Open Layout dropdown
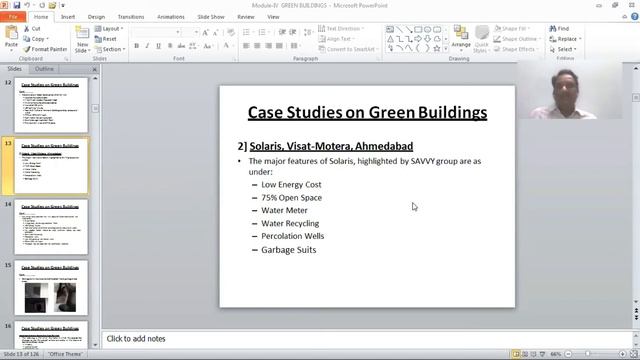 (x=109, y=29)
